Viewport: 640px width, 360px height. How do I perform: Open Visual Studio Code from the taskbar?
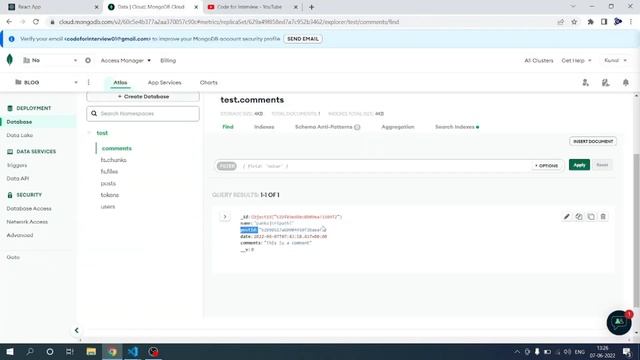[x=133, y=351]
